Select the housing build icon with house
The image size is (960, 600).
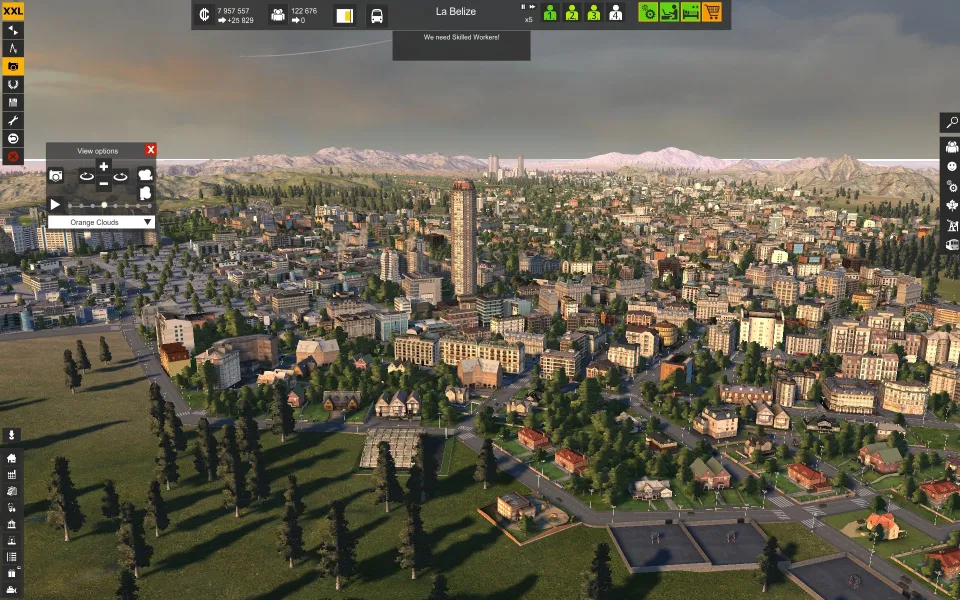pyautogui.click(x=12, y=458)
